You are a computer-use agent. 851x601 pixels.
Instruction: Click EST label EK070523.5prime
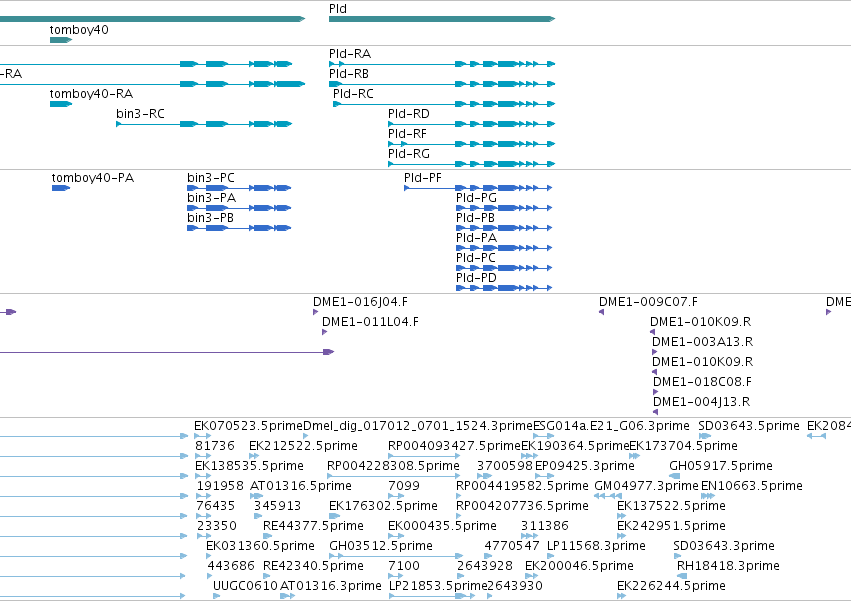(248, 426)
